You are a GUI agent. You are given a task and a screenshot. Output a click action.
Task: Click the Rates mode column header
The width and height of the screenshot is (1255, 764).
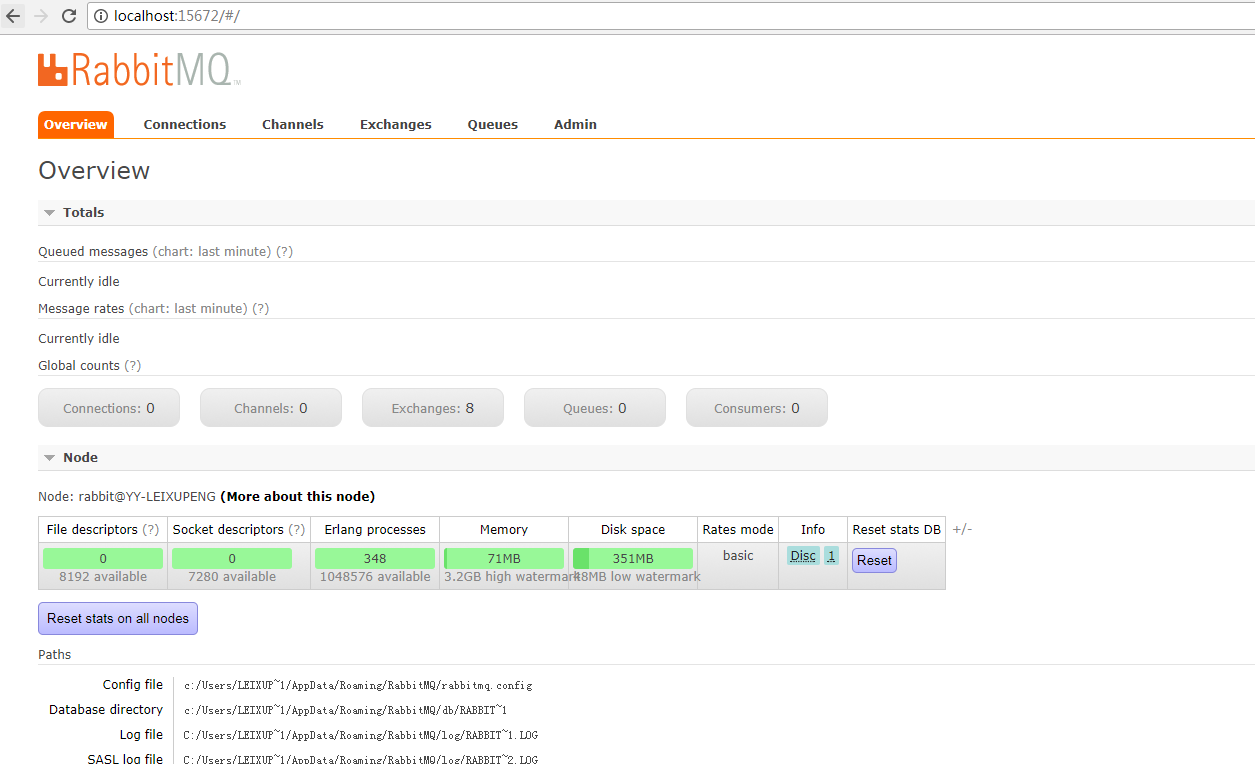738,530
